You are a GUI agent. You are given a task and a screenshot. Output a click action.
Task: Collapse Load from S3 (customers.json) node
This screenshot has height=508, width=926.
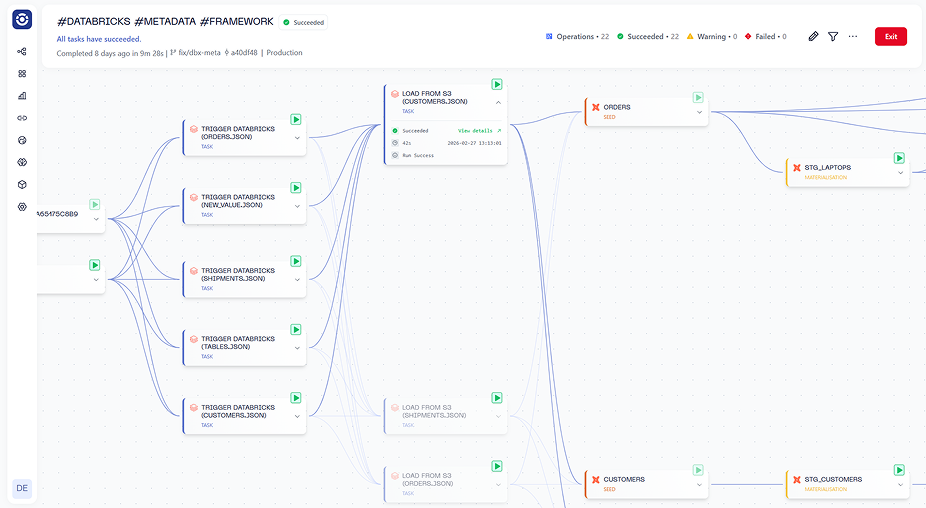[498, 102]
